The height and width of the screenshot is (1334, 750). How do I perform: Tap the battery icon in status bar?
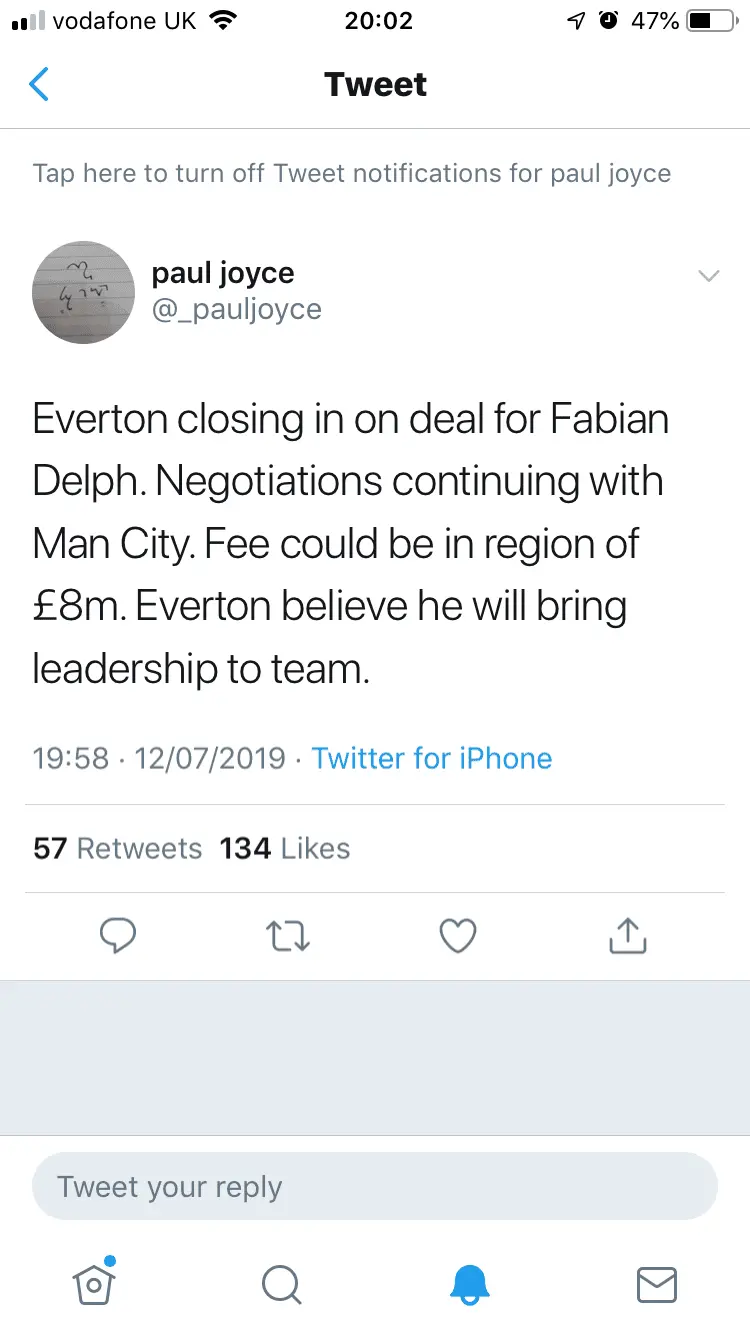[x=712, y=21]
